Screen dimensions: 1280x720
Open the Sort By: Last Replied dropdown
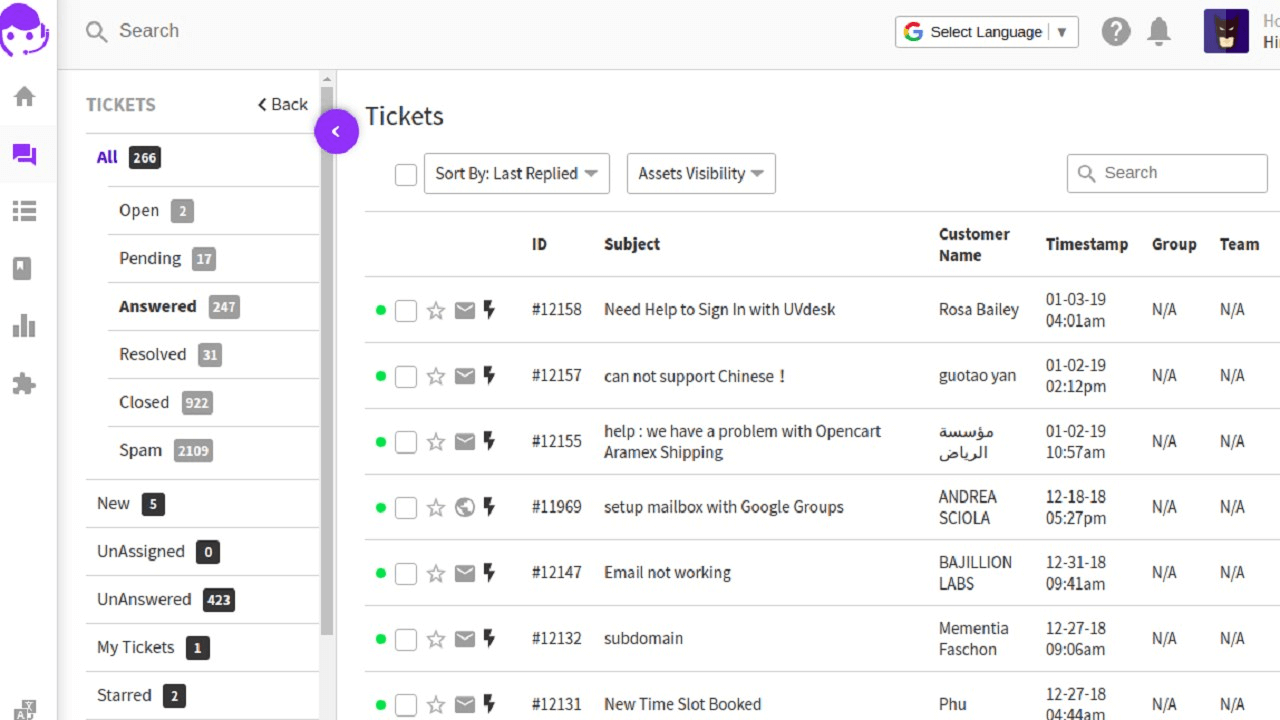pos(516,174)
